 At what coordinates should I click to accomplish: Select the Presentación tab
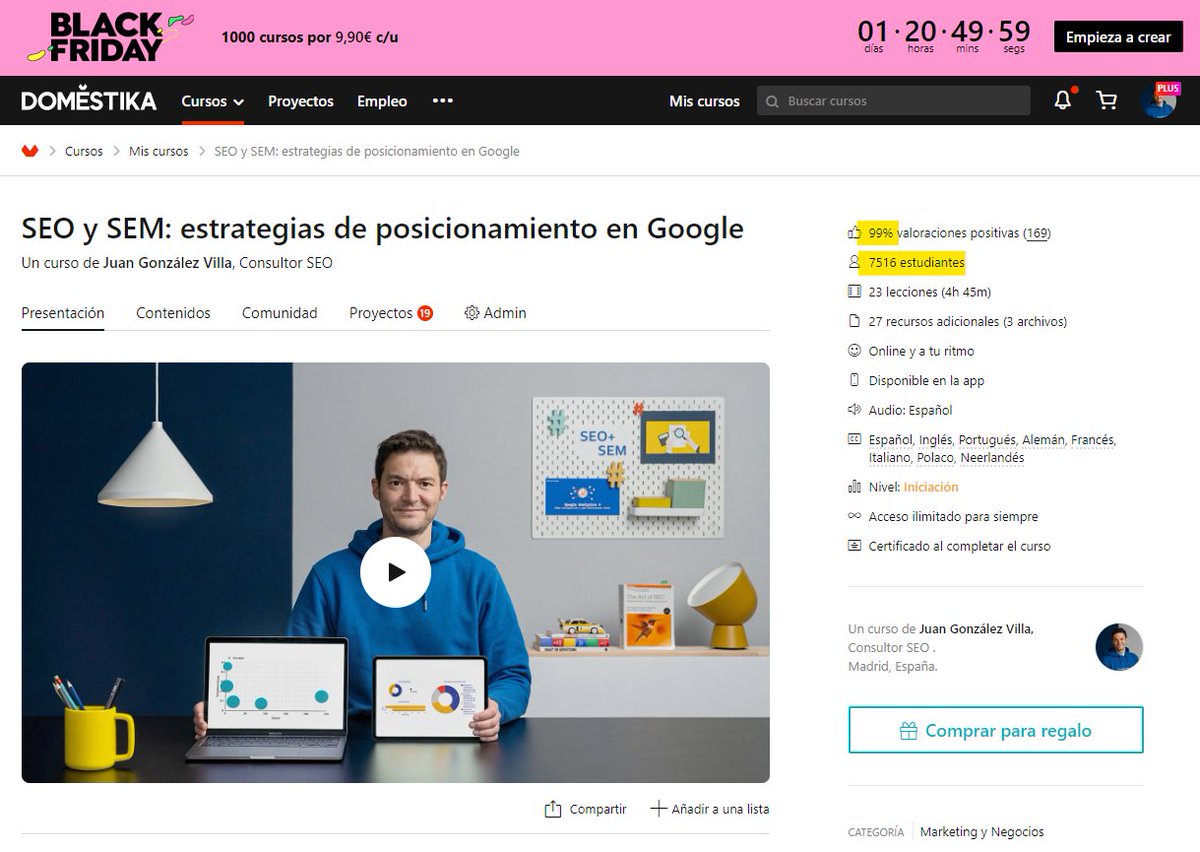(x=63, y=313)
